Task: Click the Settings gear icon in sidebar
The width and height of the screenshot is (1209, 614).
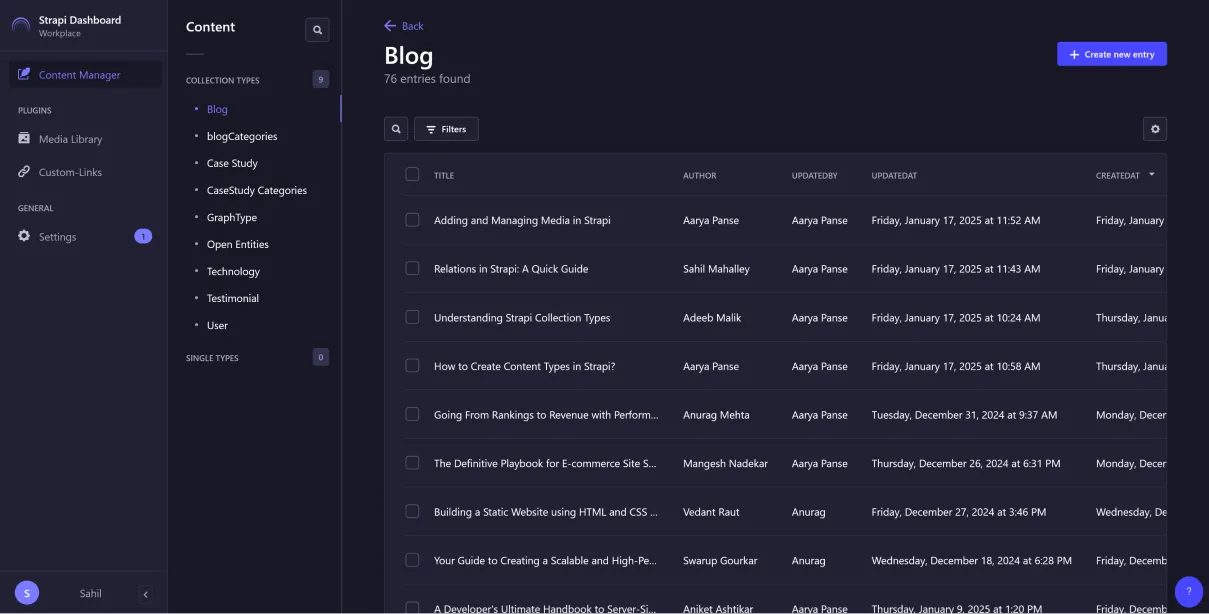Action: 24,237
